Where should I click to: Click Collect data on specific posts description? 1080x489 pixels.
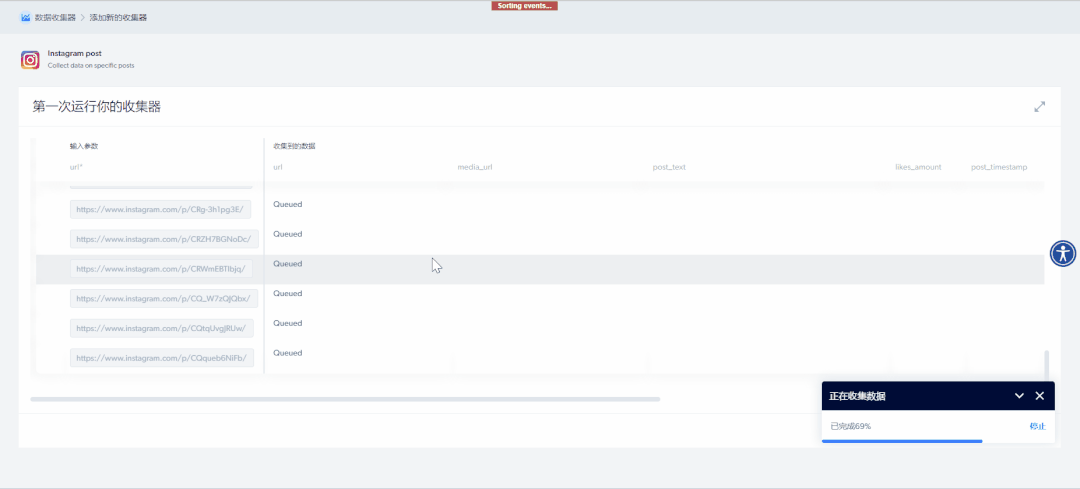pos(91,66)
